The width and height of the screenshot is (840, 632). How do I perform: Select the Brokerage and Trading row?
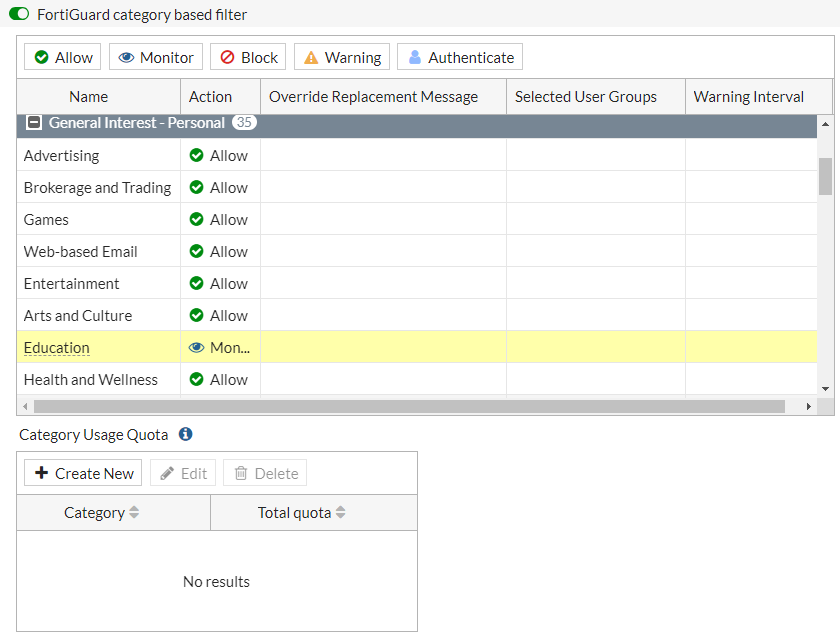click(417, 187)
